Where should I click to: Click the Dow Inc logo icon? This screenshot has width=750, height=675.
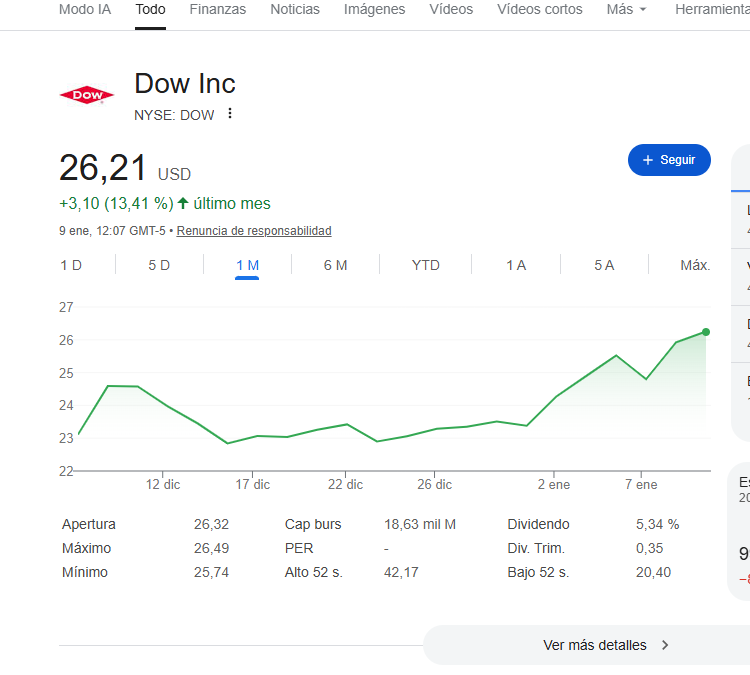[x=87, y=95]
